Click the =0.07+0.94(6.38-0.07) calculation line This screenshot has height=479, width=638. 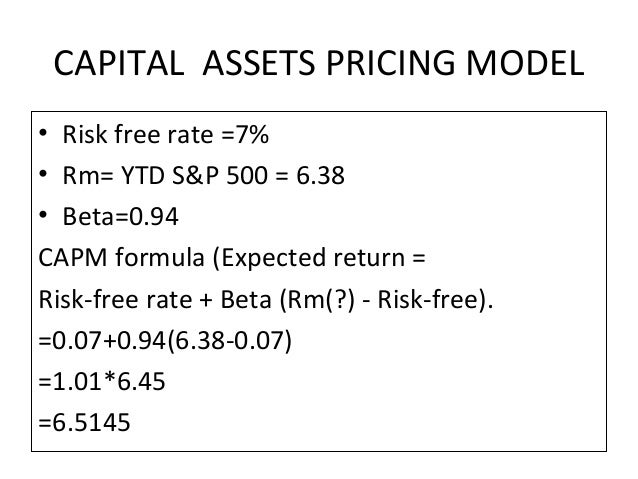pos(165,341)
